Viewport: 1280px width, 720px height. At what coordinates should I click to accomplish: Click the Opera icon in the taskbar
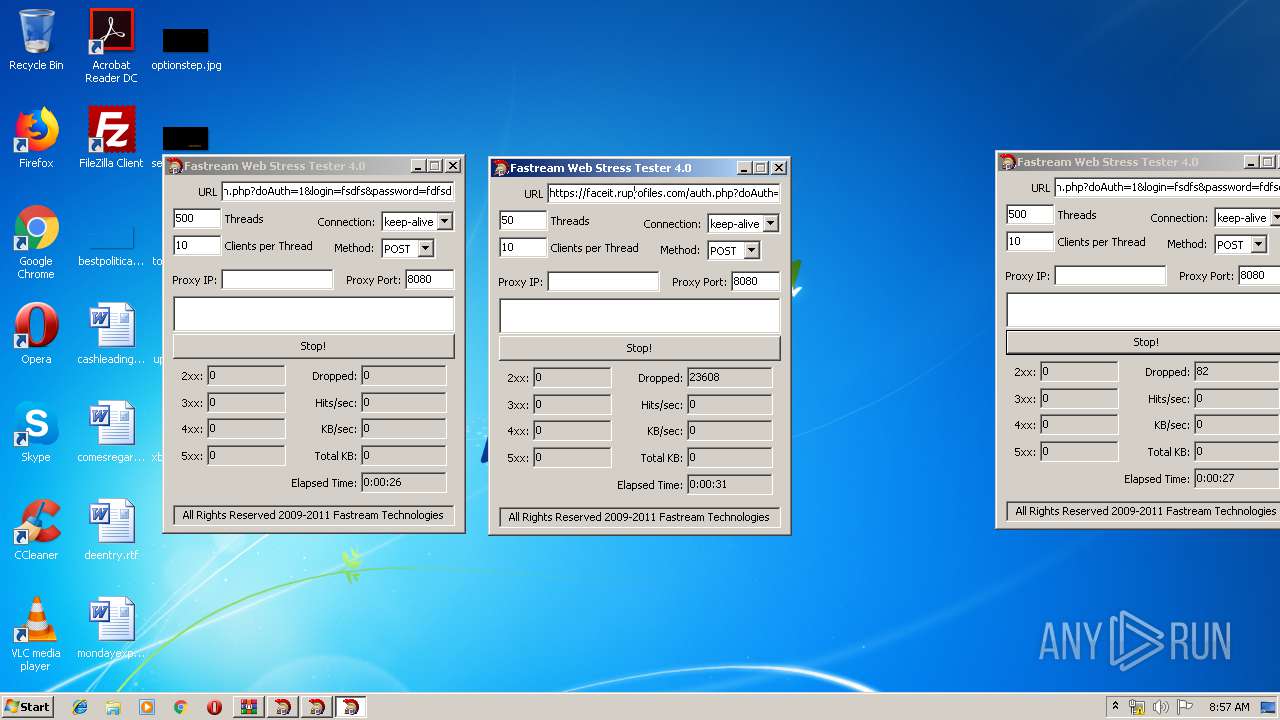(214, 707)
